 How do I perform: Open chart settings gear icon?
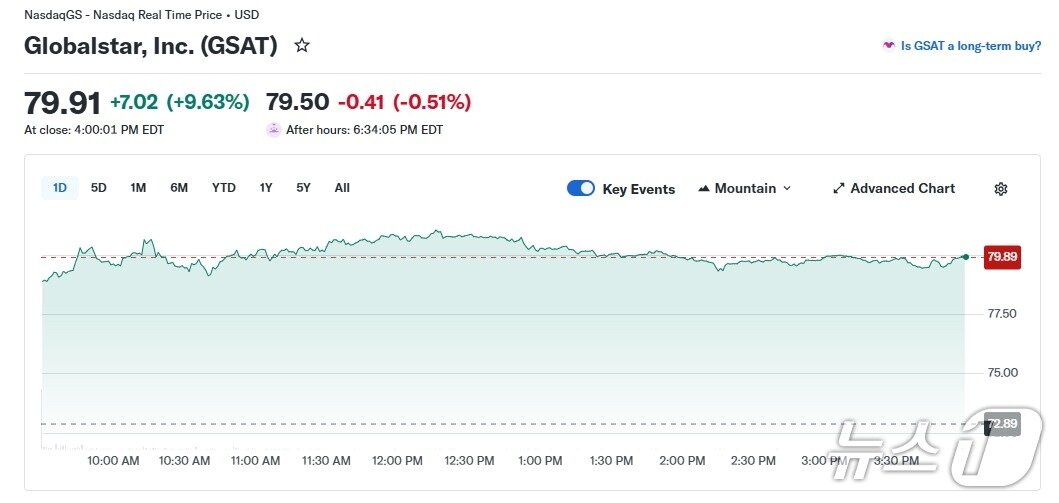click(x=1000, y=189)
